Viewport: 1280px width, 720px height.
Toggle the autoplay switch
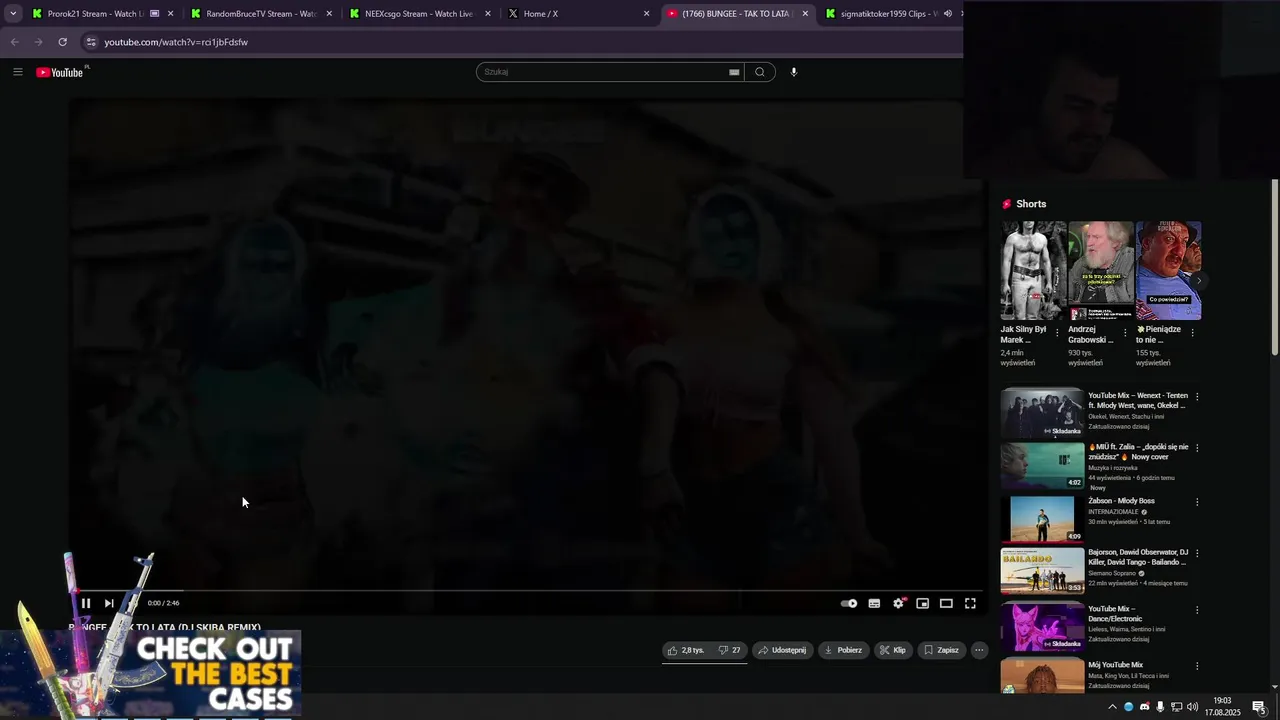click(x=849, y=603)
